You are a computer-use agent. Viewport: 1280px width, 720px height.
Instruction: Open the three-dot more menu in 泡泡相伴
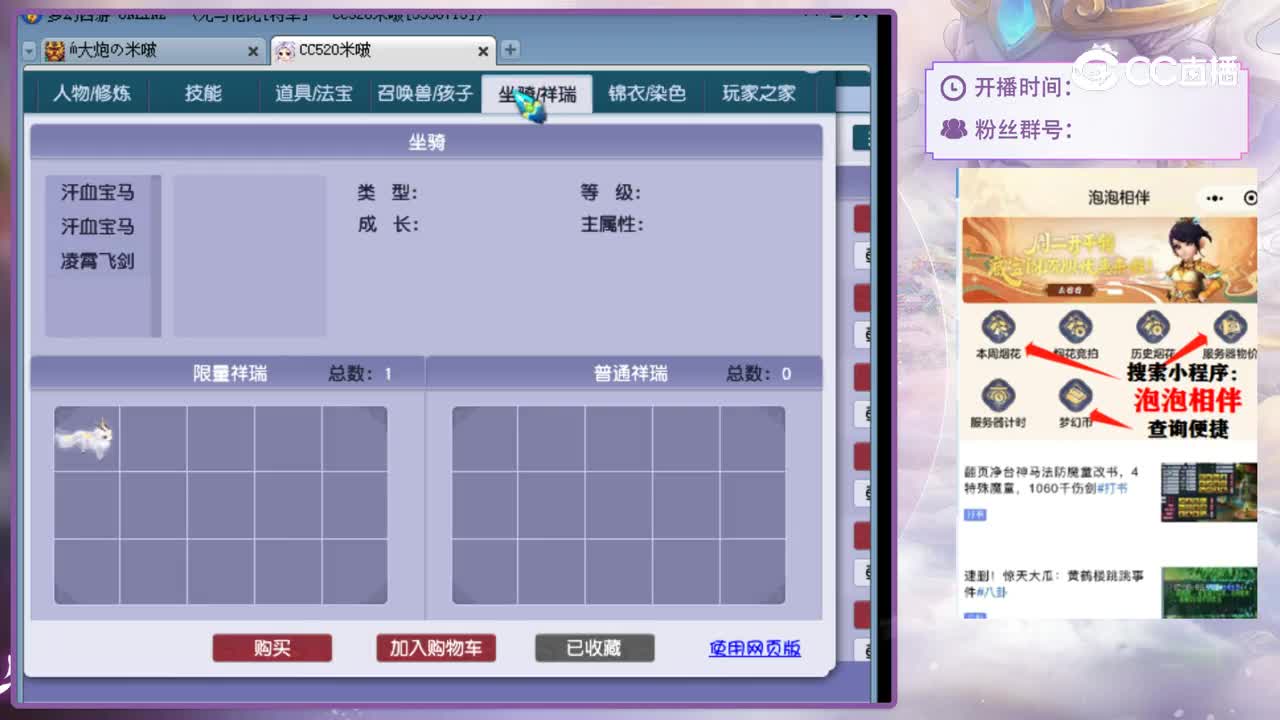(1217, 198)
